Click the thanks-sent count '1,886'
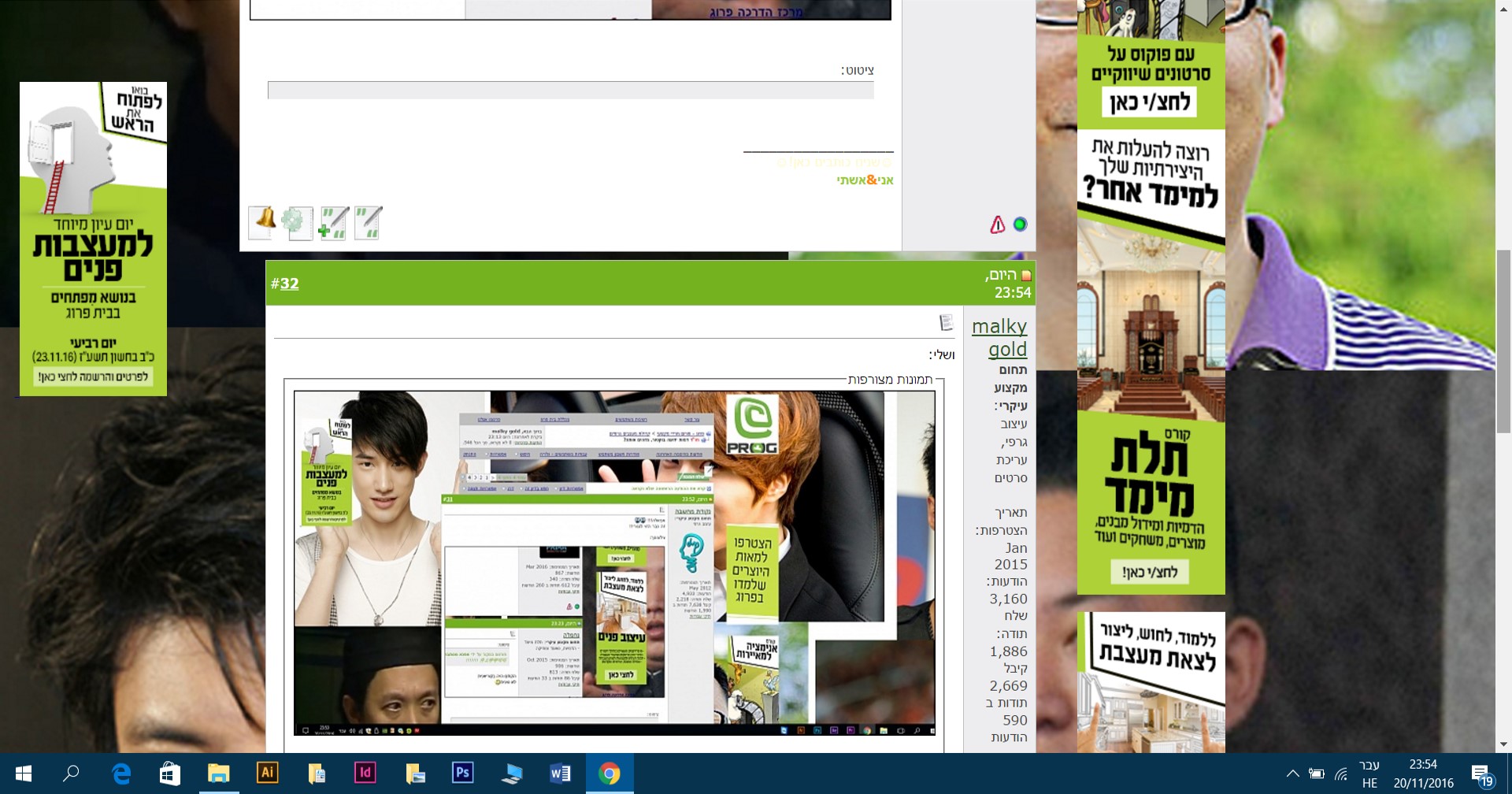This screenshot has width=1512, height=794. (1008, 651)
